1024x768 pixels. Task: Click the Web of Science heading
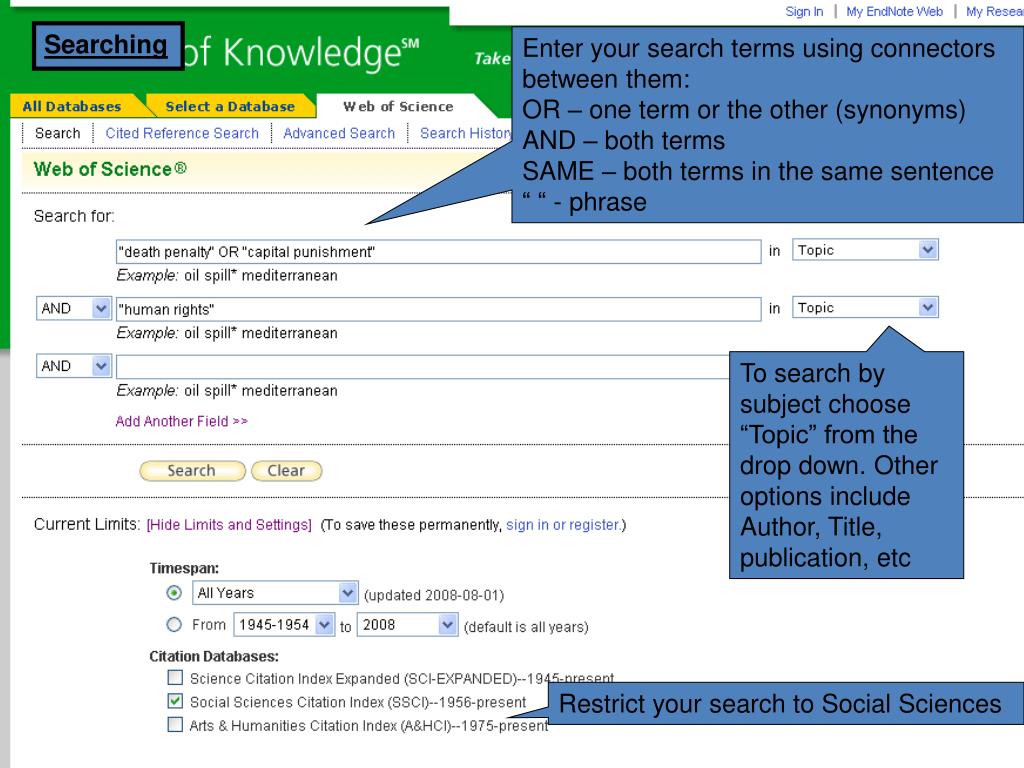110,169
